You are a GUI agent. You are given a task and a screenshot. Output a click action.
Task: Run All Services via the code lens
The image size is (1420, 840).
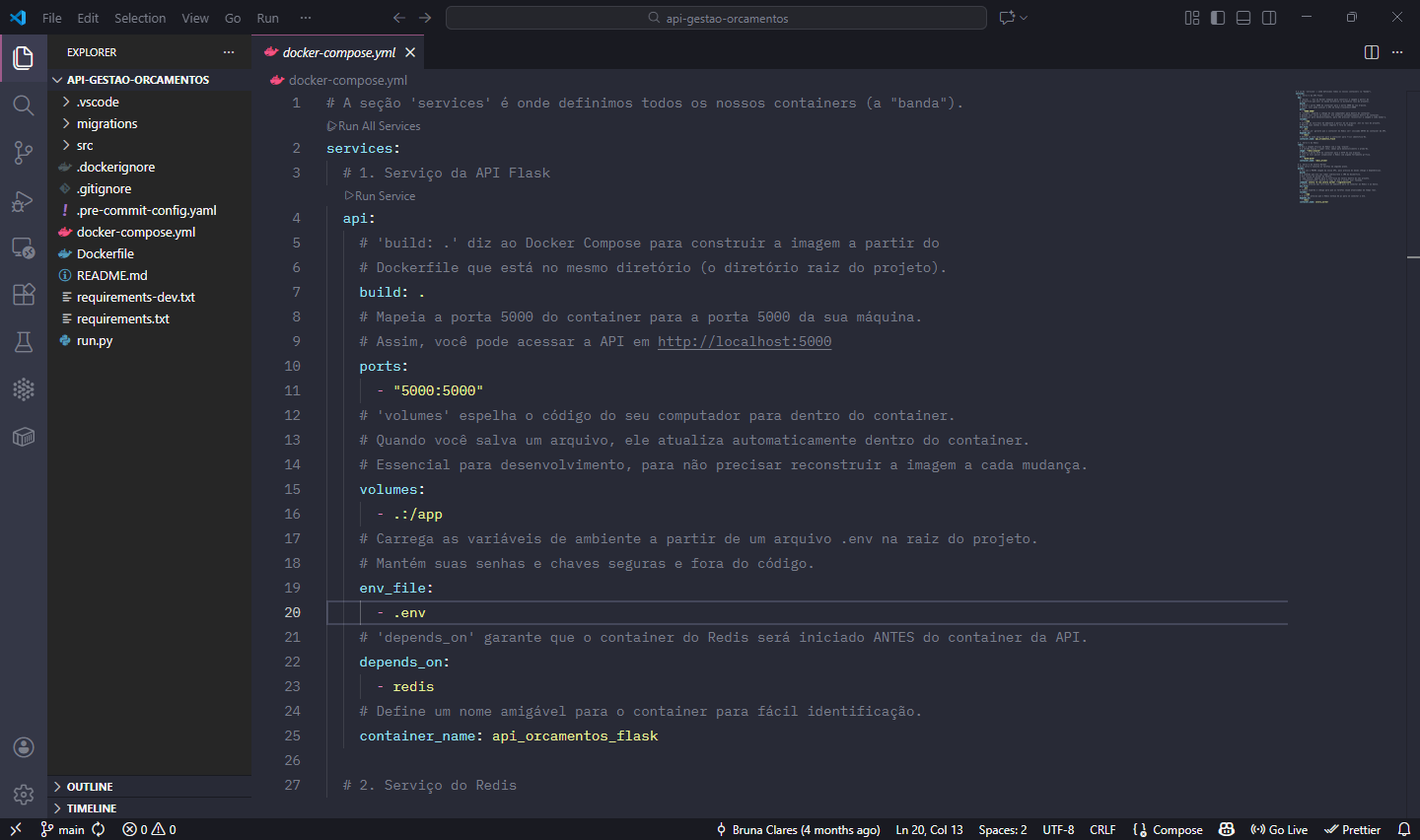(x=374, y=125)
